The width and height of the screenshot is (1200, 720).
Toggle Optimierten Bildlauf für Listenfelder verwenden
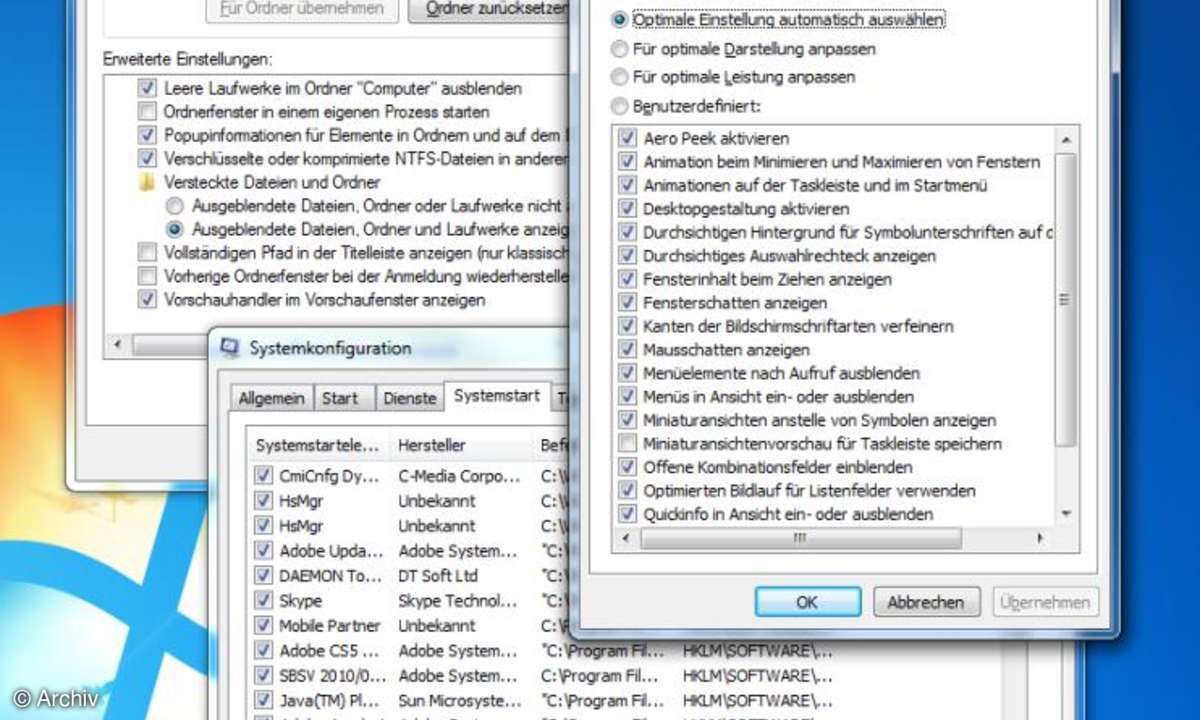pos(627,490)
